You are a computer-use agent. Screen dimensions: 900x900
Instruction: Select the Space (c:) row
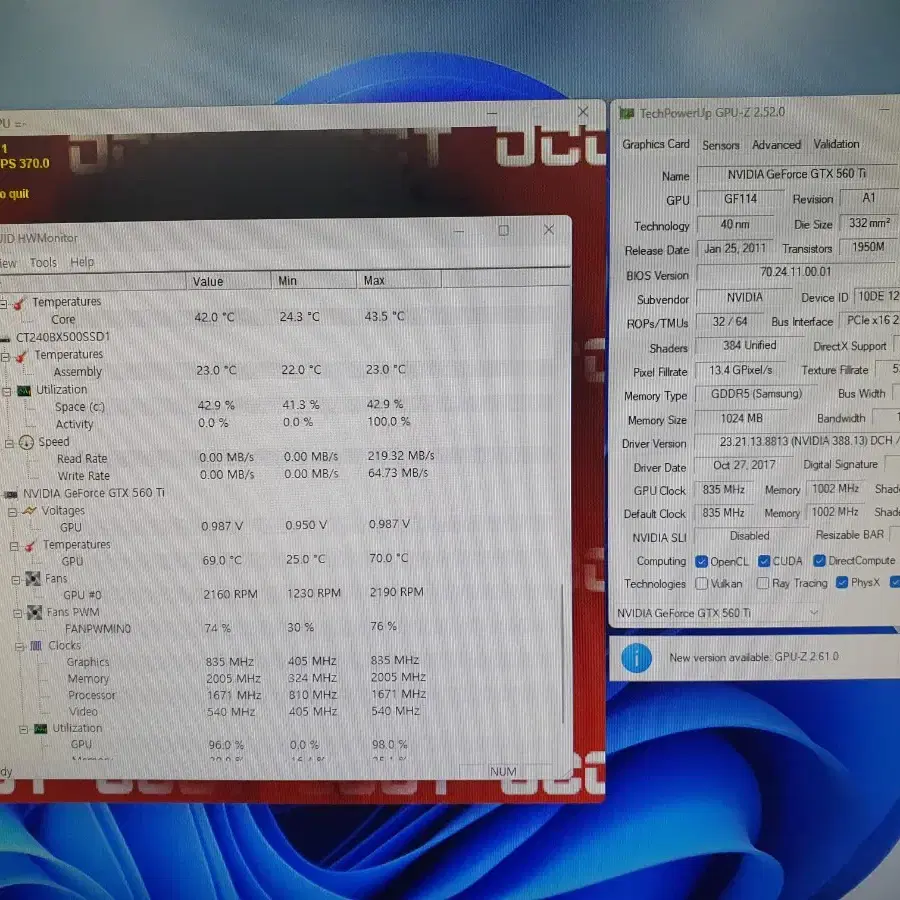230,406
